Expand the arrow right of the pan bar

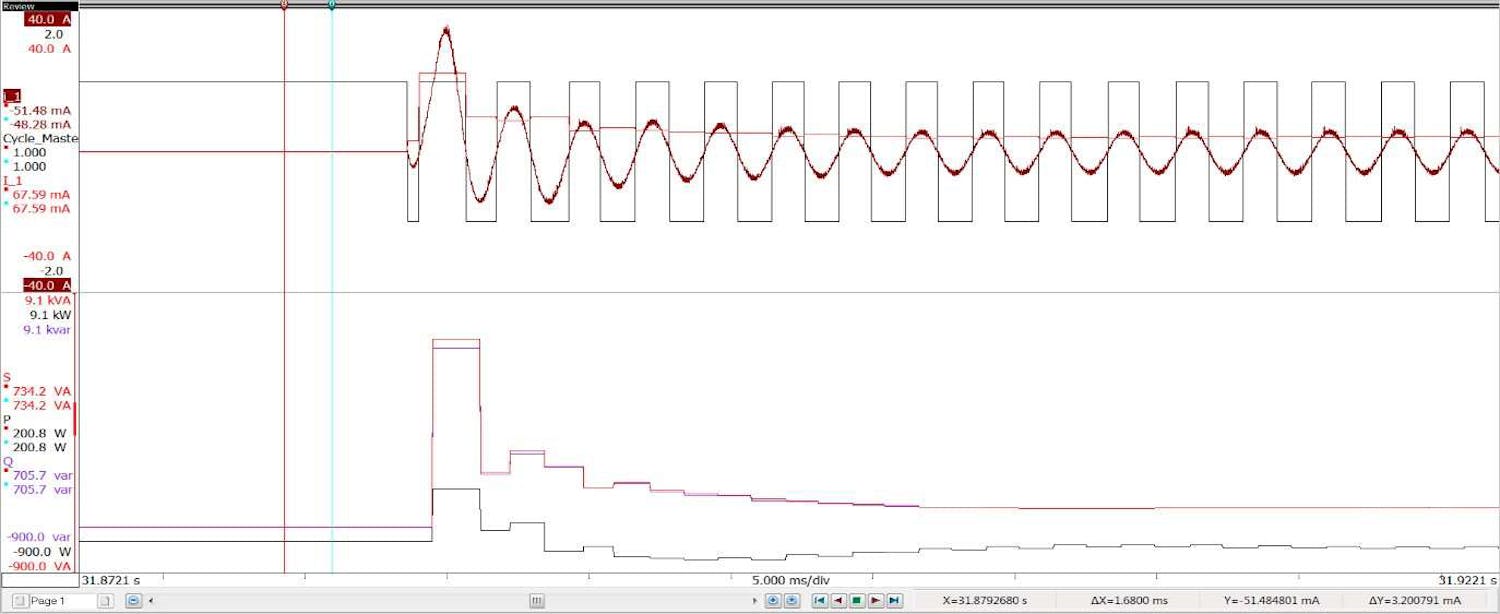(754, 601)
